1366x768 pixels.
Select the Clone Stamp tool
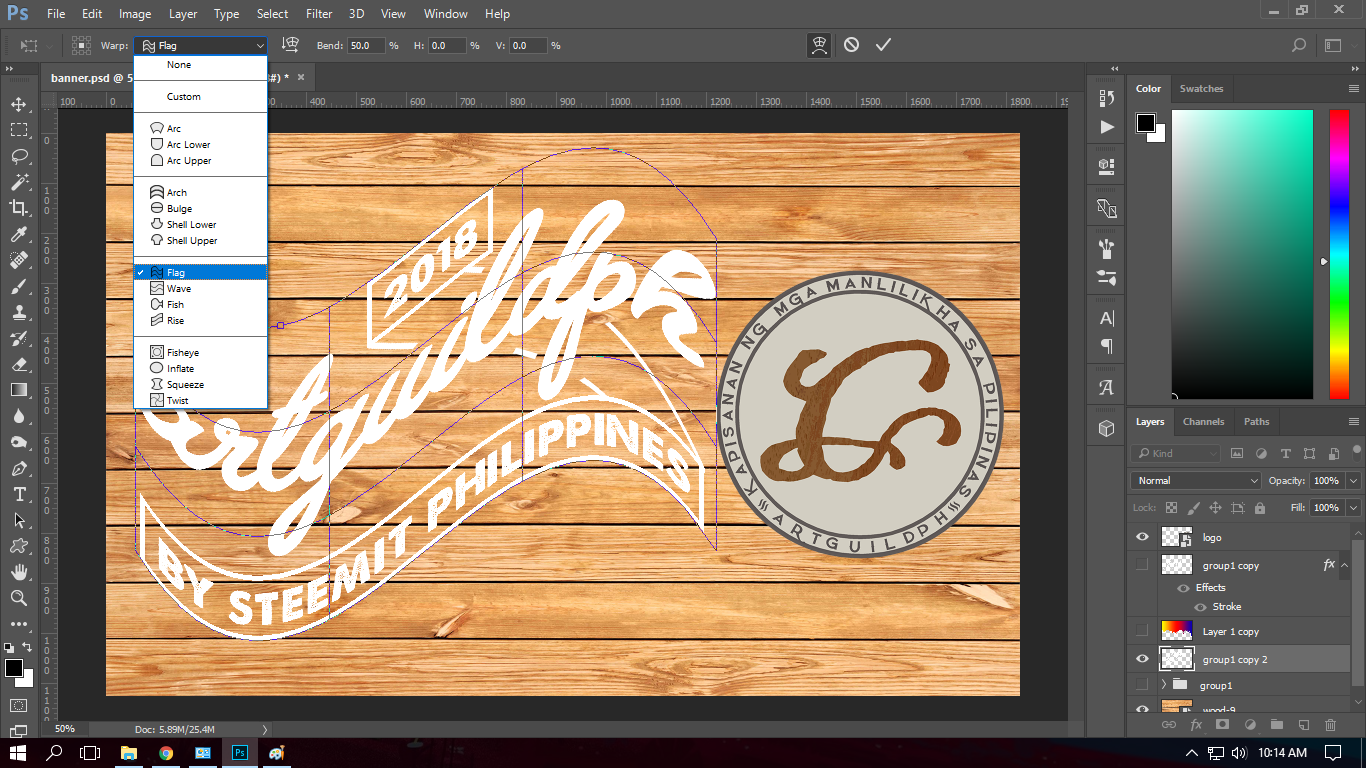19,312
